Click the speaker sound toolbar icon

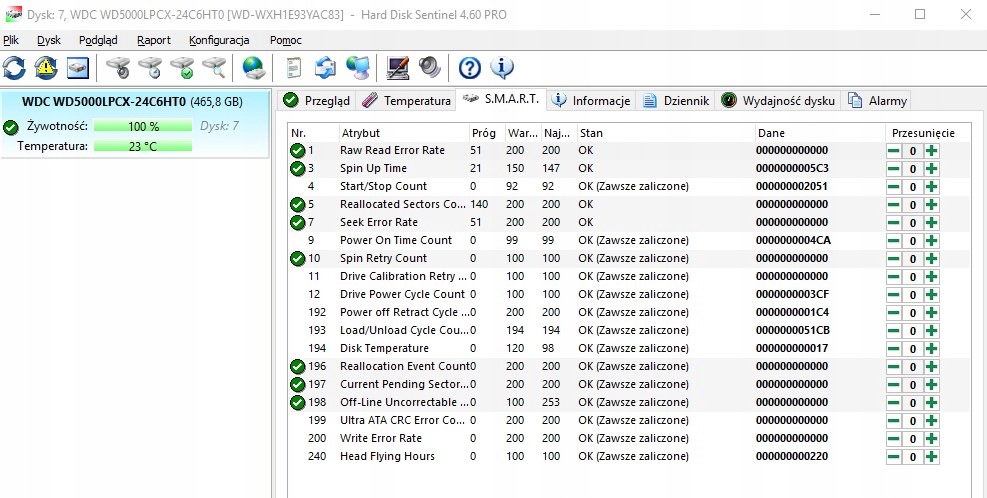coord(429,67)
